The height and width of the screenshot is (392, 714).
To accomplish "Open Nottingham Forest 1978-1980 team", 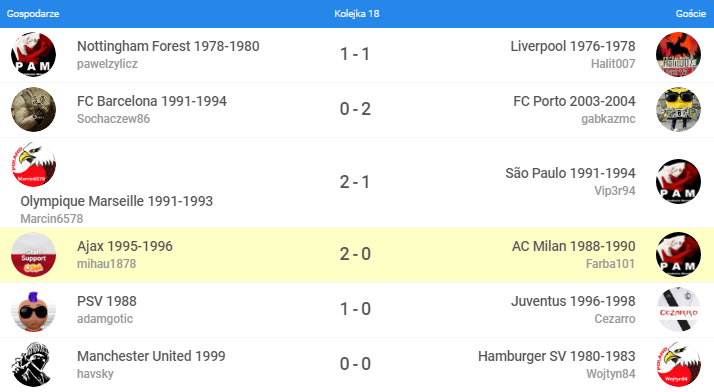I will coord(168,46).
